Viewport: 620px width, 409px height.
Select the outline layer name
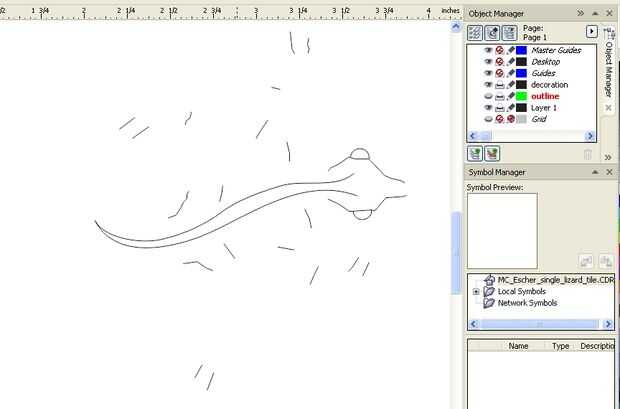coord(545,96)
